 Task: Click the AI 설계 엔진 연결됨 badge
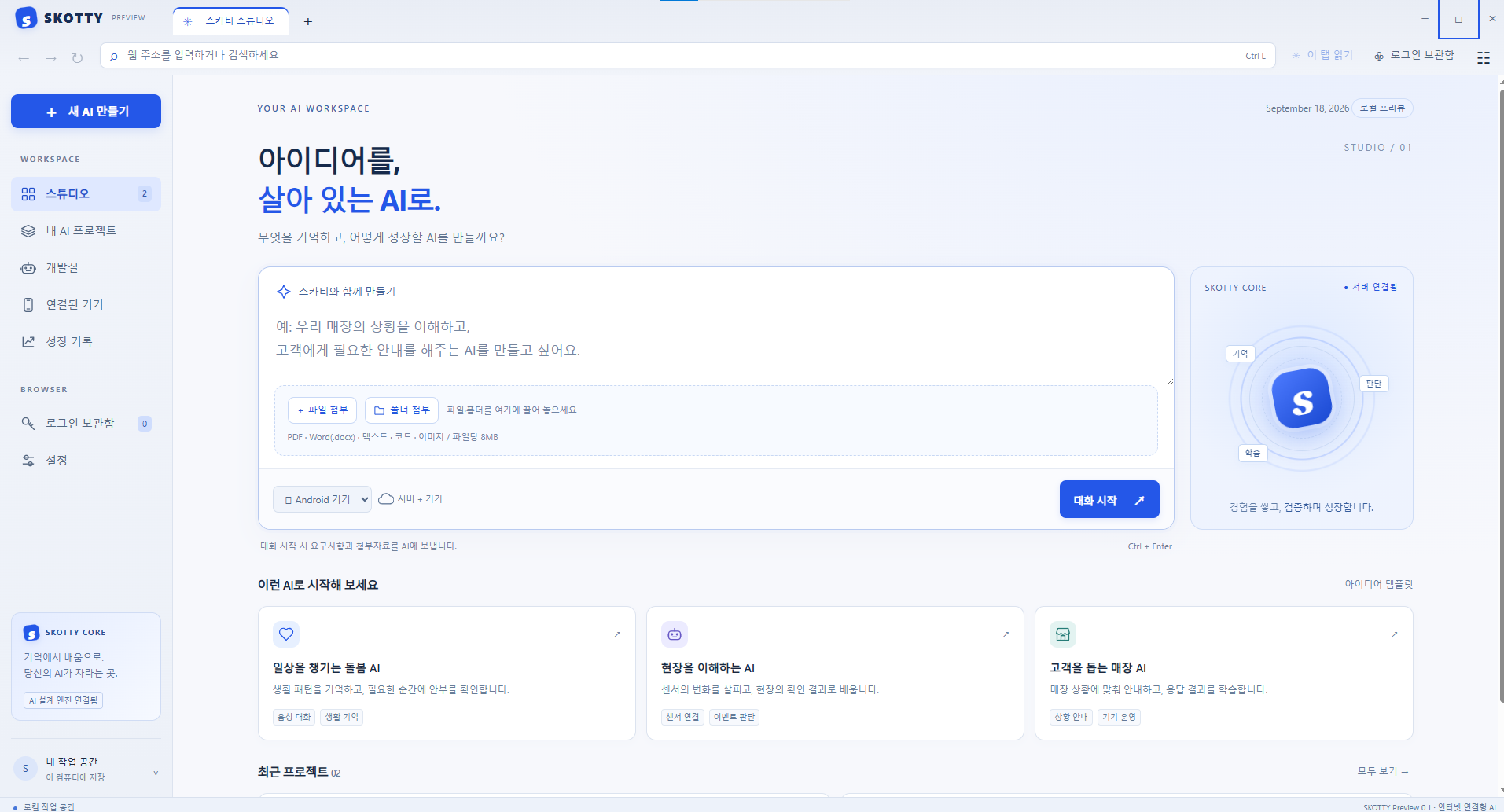(x=63, y=700)
